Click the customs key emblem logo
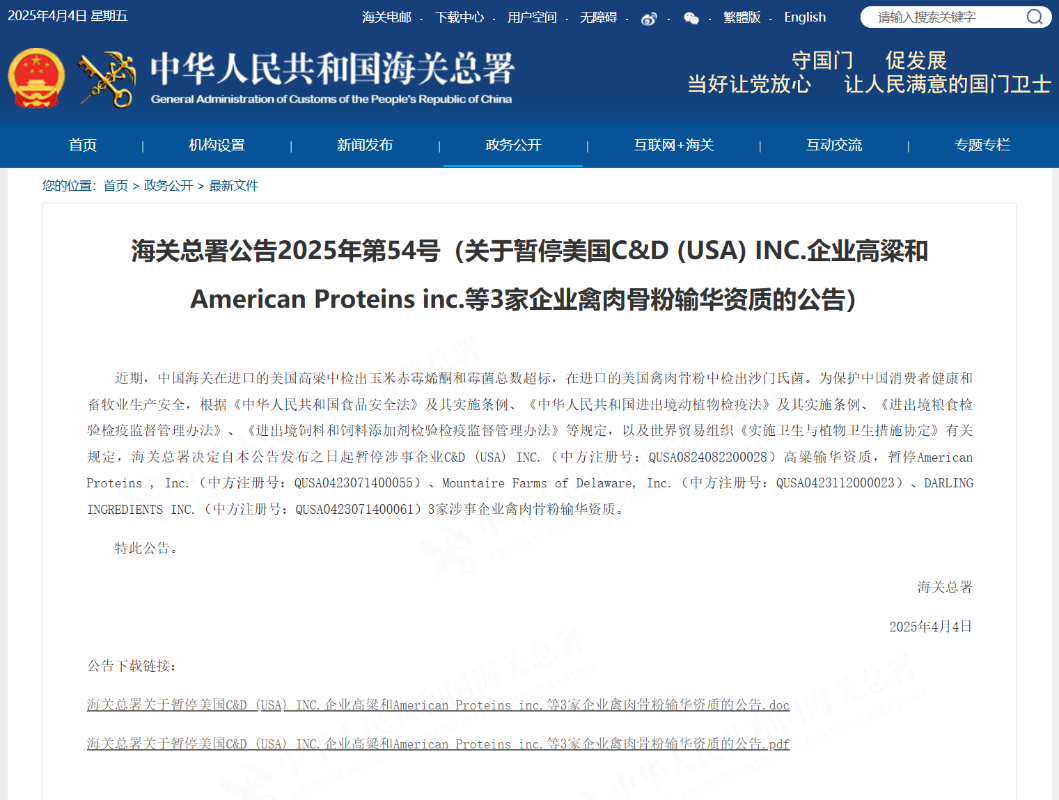The width and height of the screenshot is (1059, 800). 107,79
